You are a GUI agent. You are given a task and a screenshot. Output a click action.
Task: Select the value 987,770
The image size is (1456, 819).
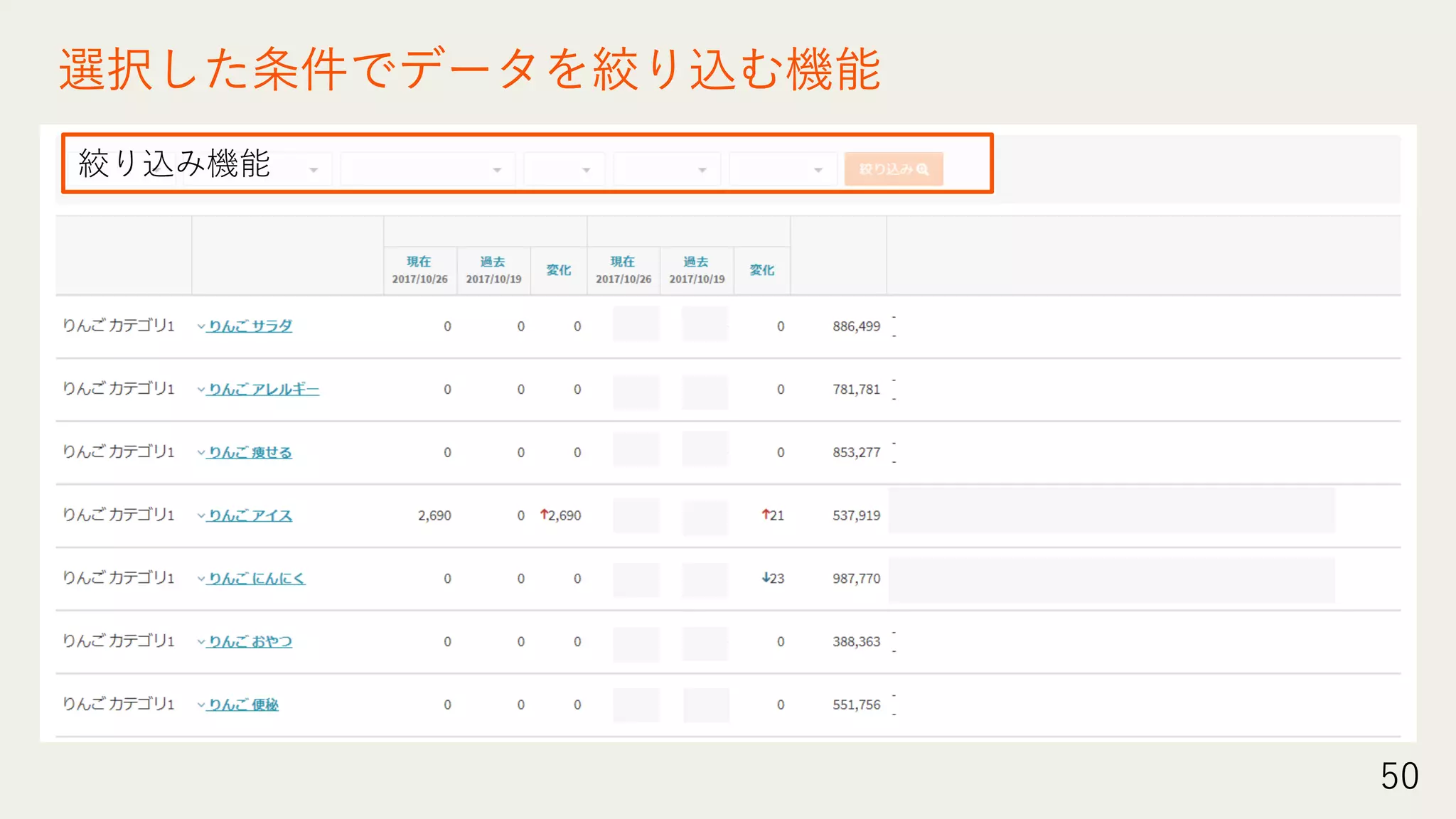(x=857, y=579)
